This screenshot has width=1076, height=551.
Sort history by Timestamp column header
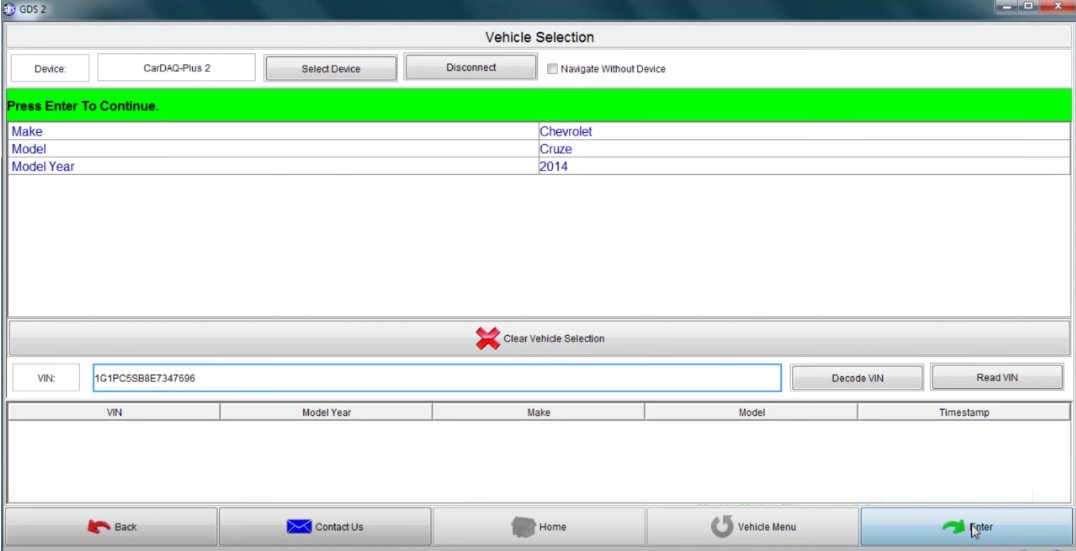click(x=963, y=412)
